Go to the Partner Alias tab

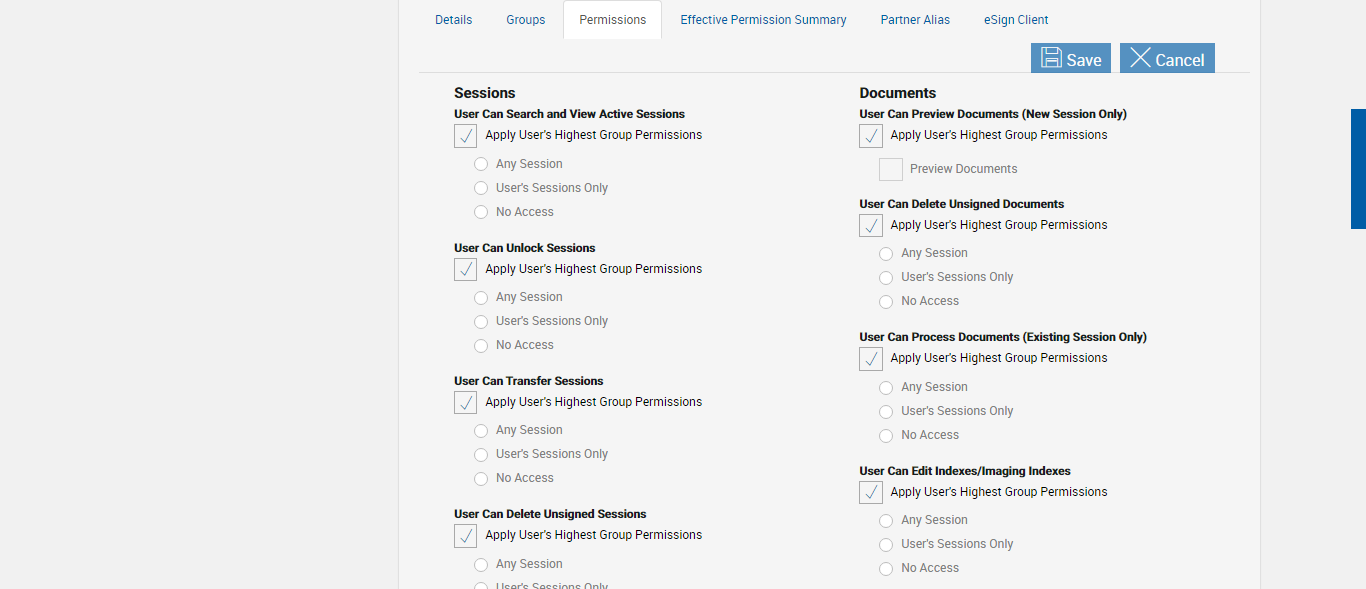coord(915,20)
